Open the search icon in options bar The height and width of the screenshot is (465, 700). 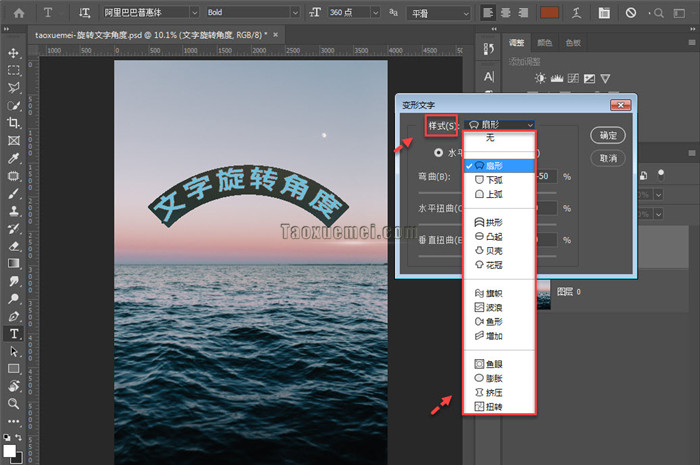pyautogui.click(x=658, y=13)
